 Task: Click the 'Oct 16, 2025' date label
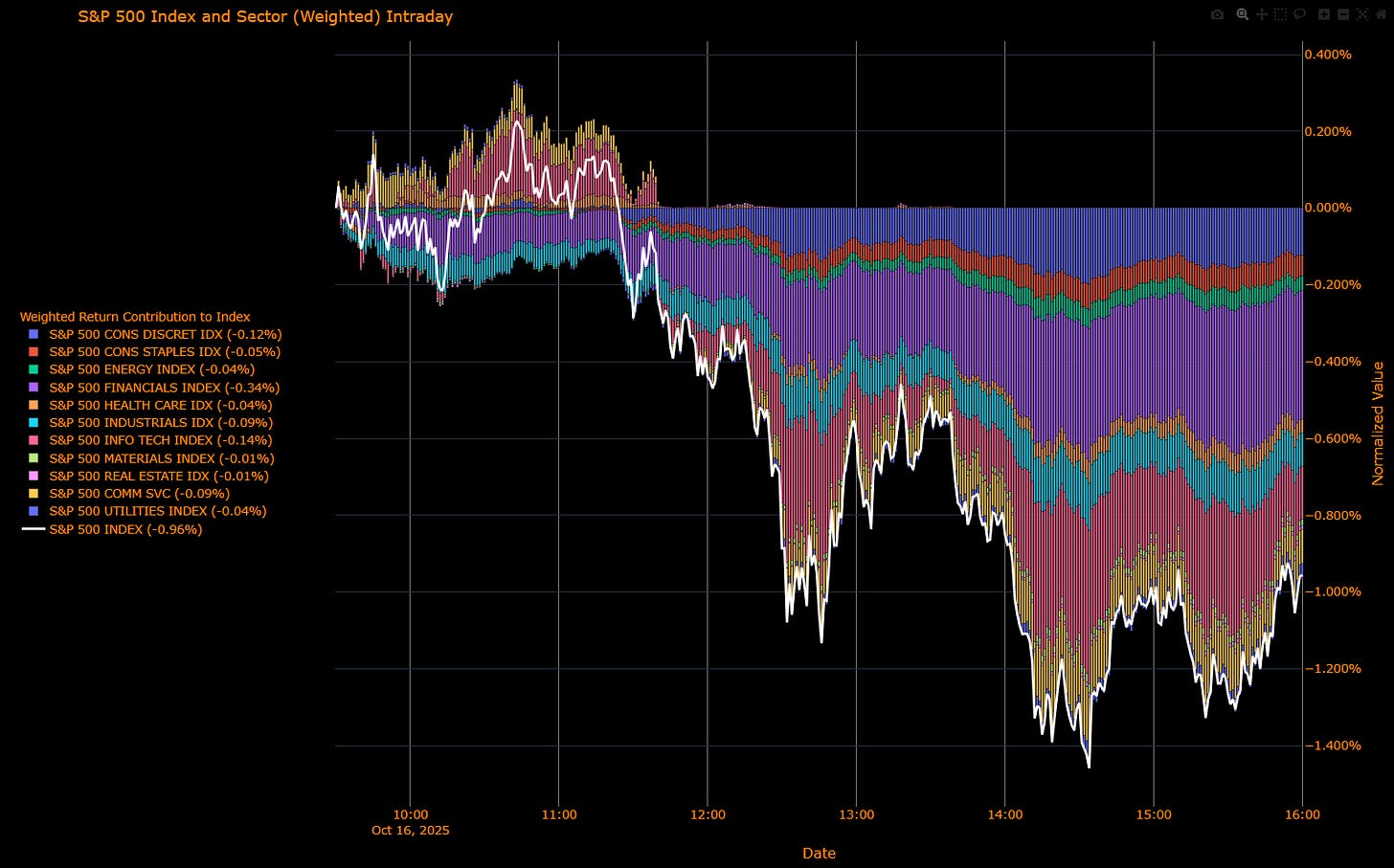(411, 830)
